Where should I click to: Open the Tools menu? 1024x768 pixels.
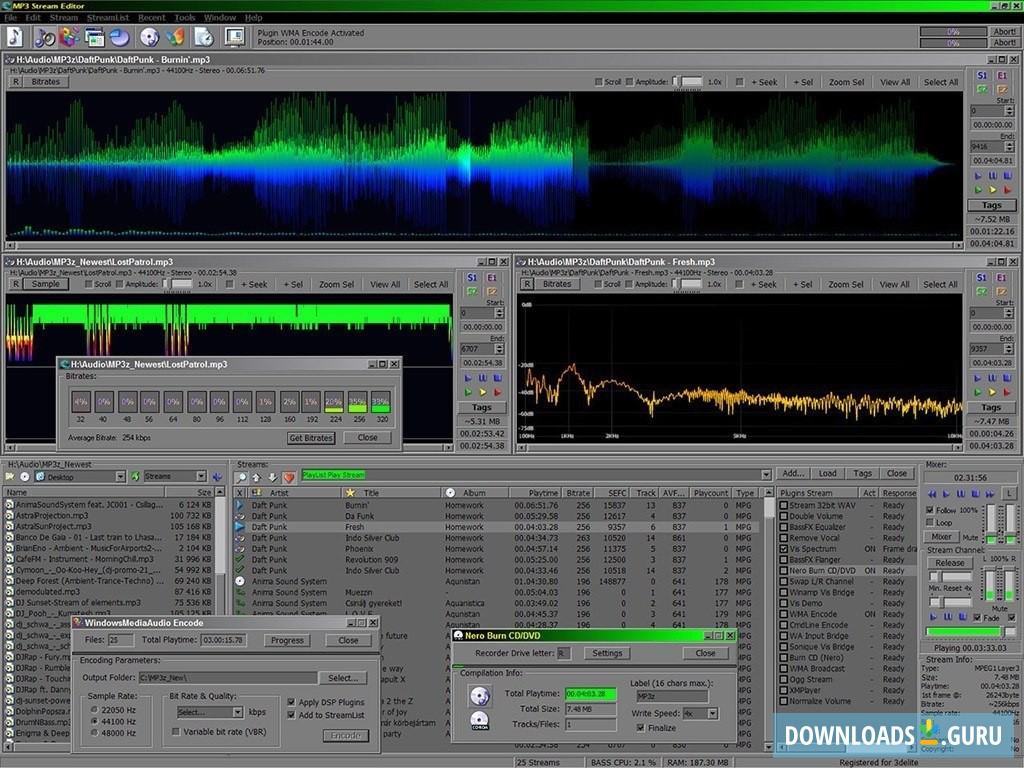(x=185, y=17)
